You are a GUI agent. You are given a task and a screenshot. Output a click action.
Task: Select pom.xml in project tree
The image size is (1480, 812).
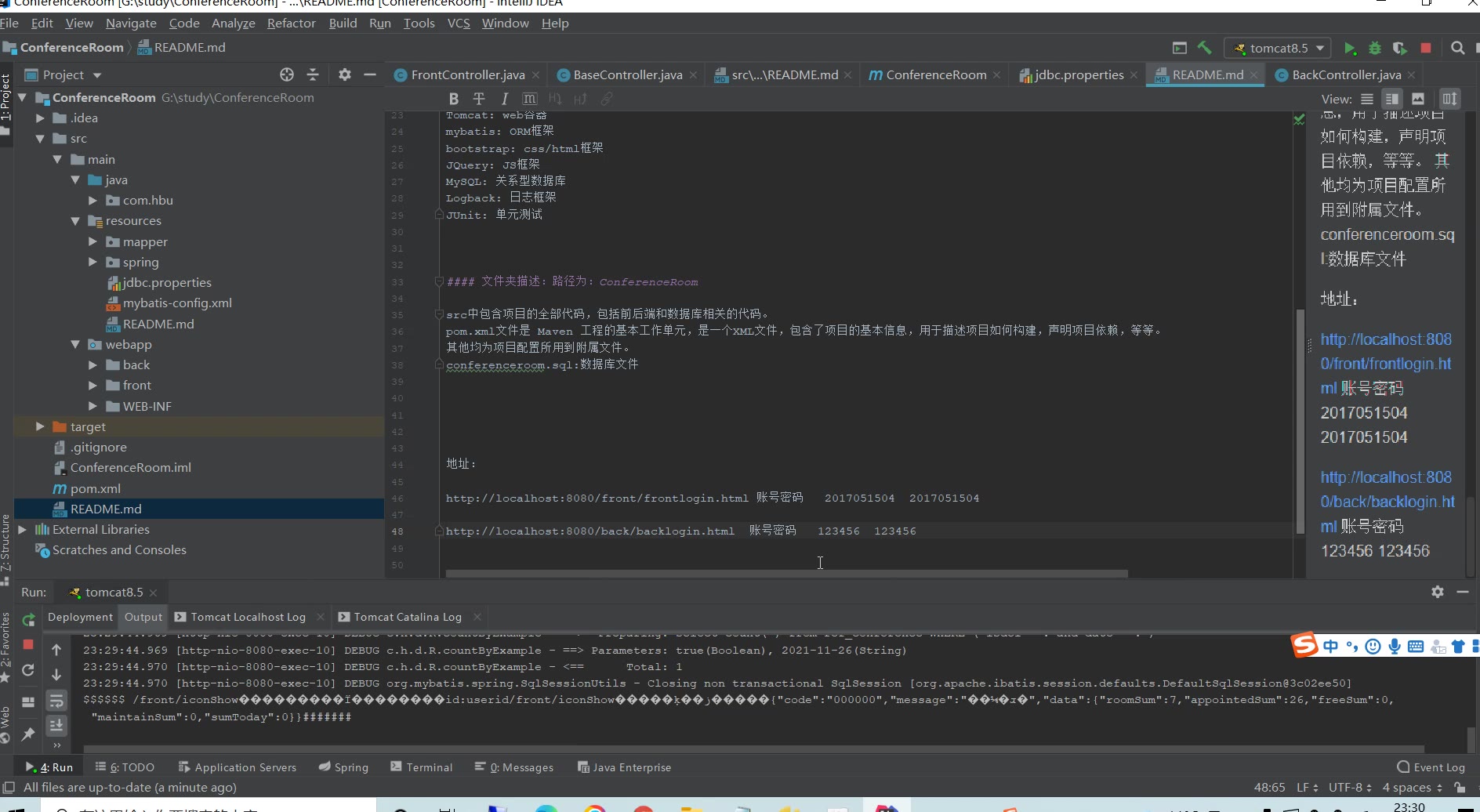coord(95,488)
